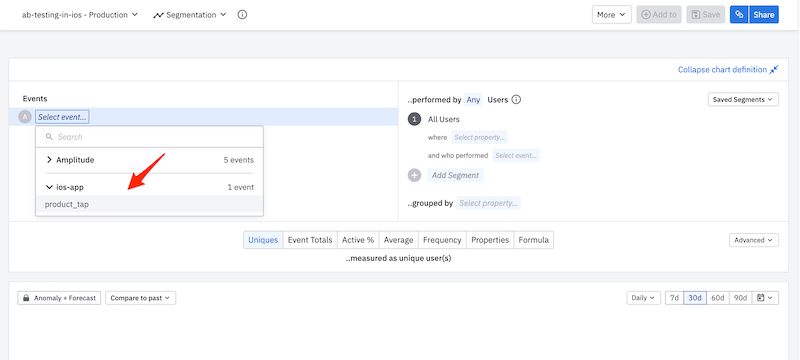Toggle the Any users selector
This screenshot has width=800, height=360.
pyautogui.click(x=473, y=99)
